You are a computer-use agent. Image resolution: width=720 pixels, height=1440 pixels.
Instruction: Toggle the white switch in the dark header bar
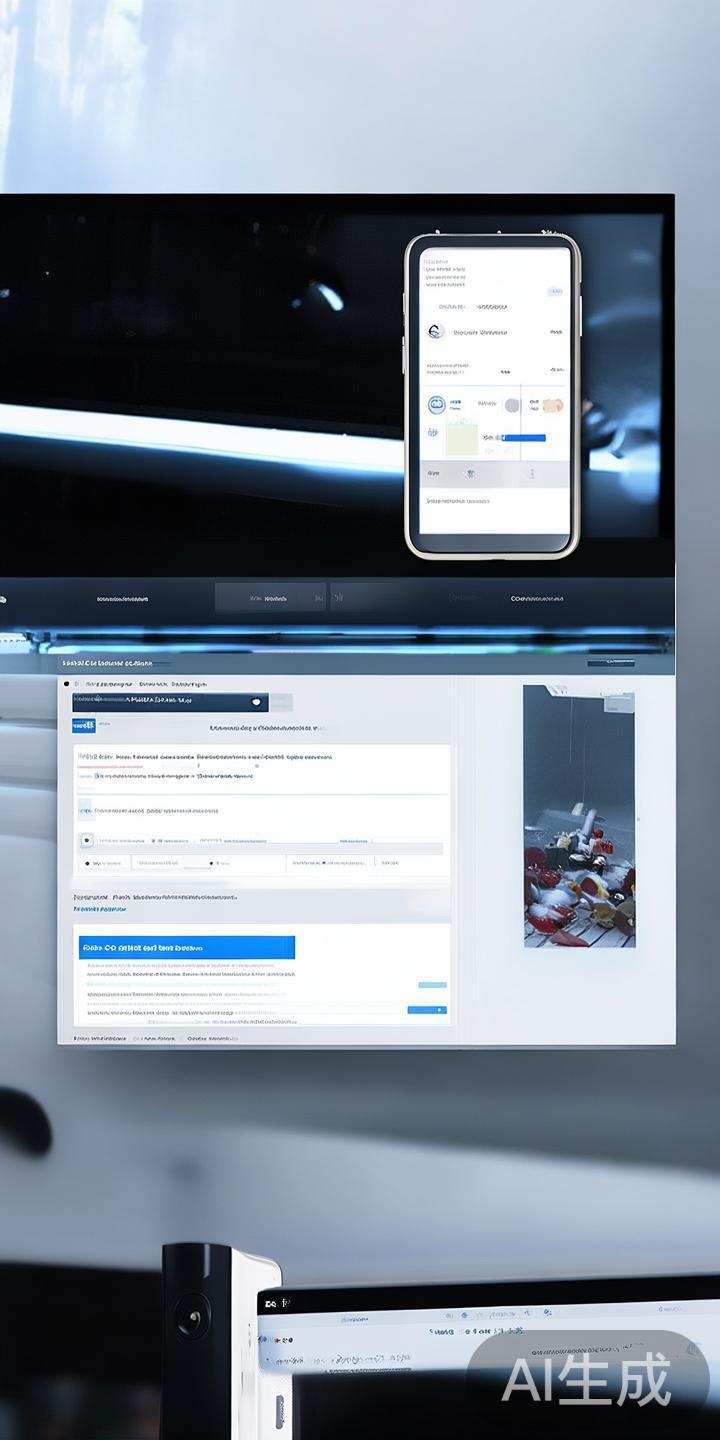coord(257,703)
